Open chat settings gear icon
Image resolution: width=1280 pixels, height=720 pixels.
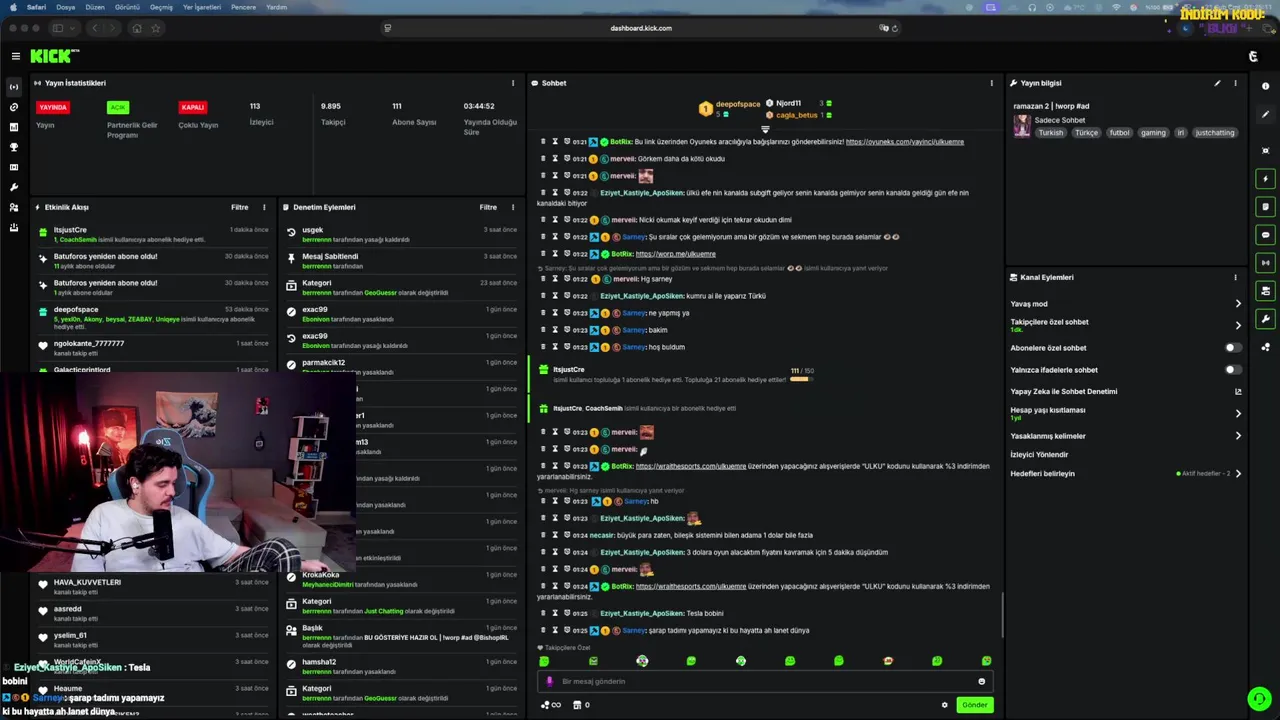(944, 705)
